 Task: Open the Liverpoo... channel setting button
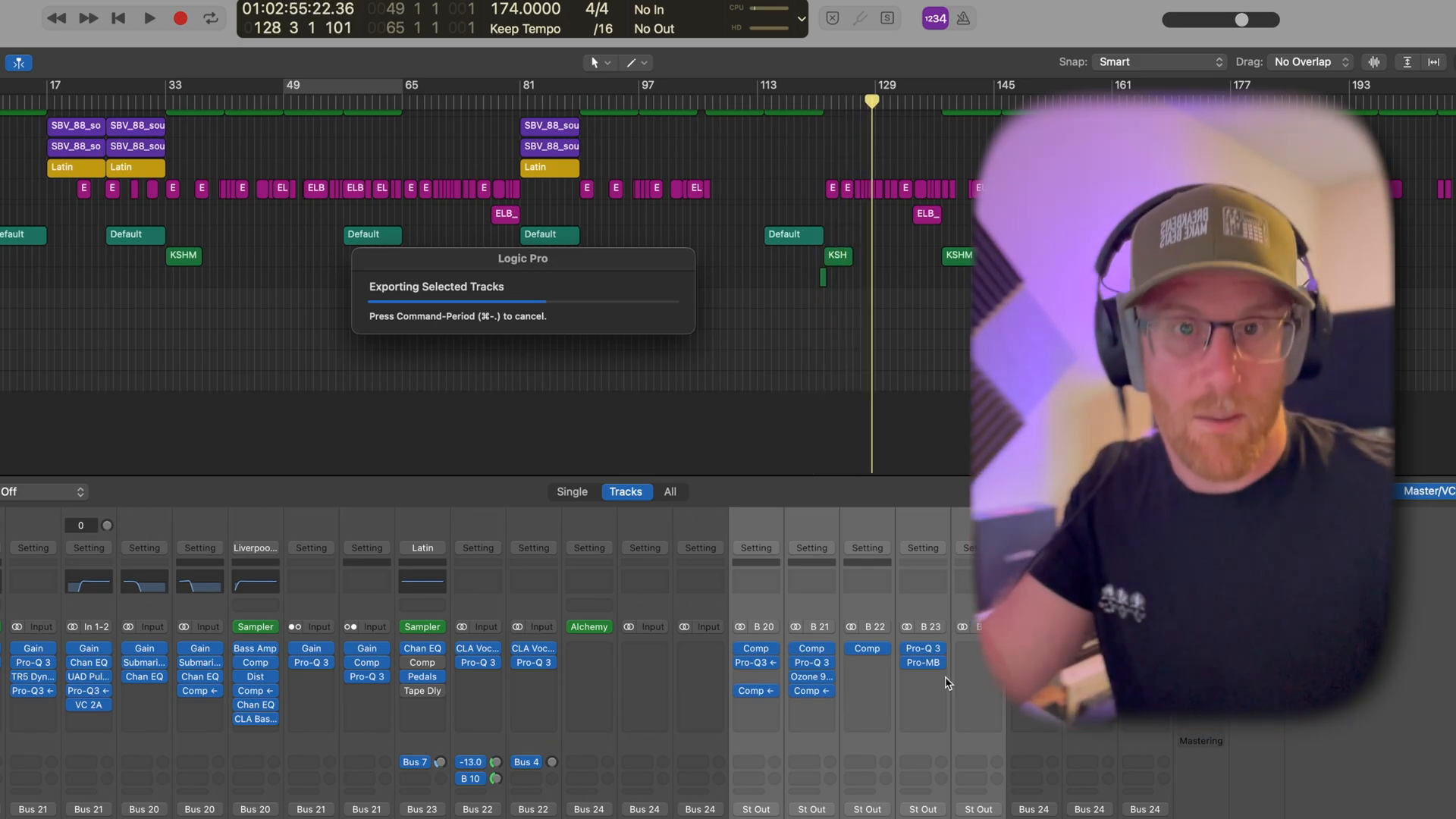(256, 548)
